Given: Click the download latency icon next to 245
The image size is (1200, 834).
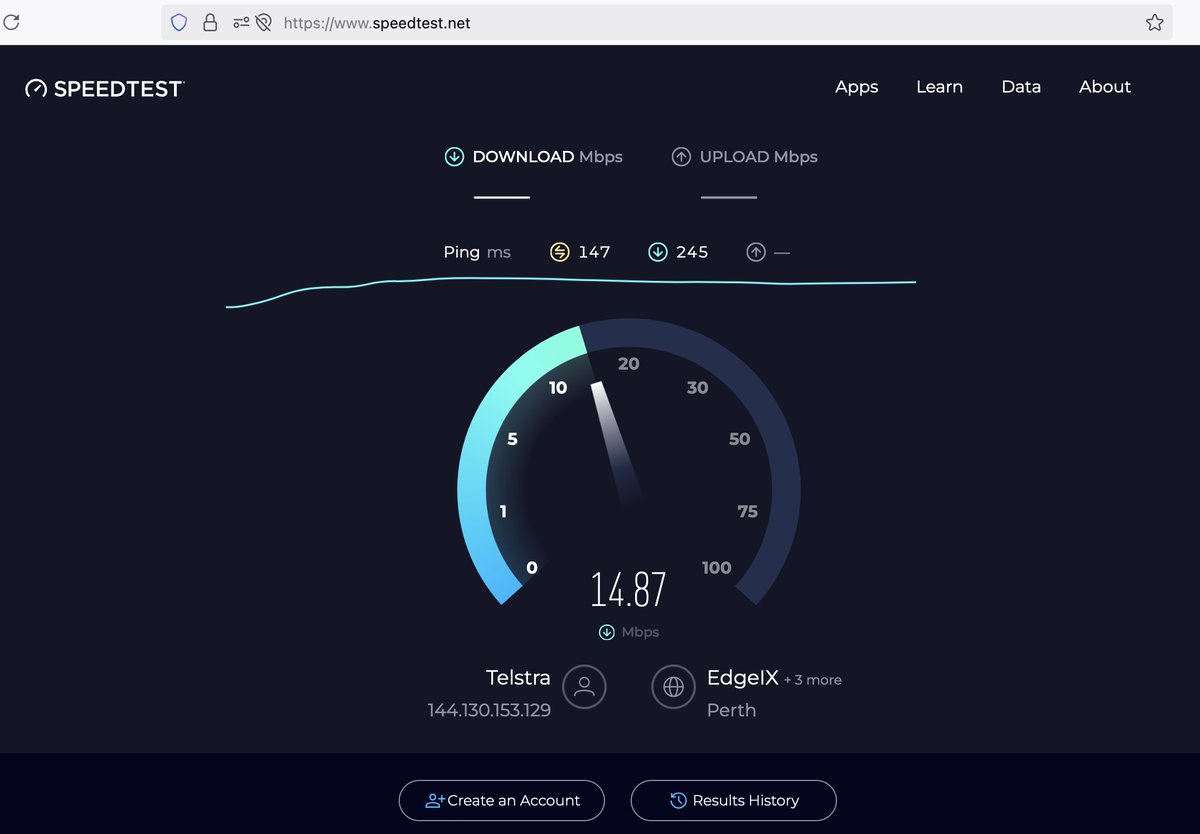Looking at the screenshot, I should 657,252.
